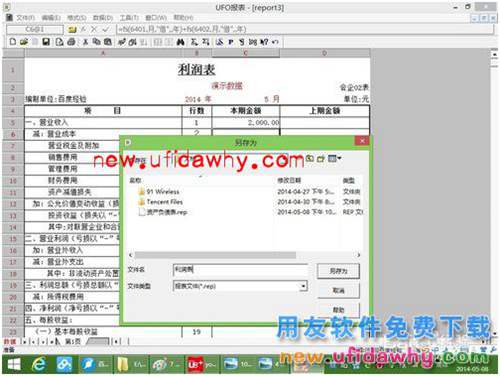Cancel formula entry with the X icon
This screenshot has height=376, width=500.
[x=94, y=29]
